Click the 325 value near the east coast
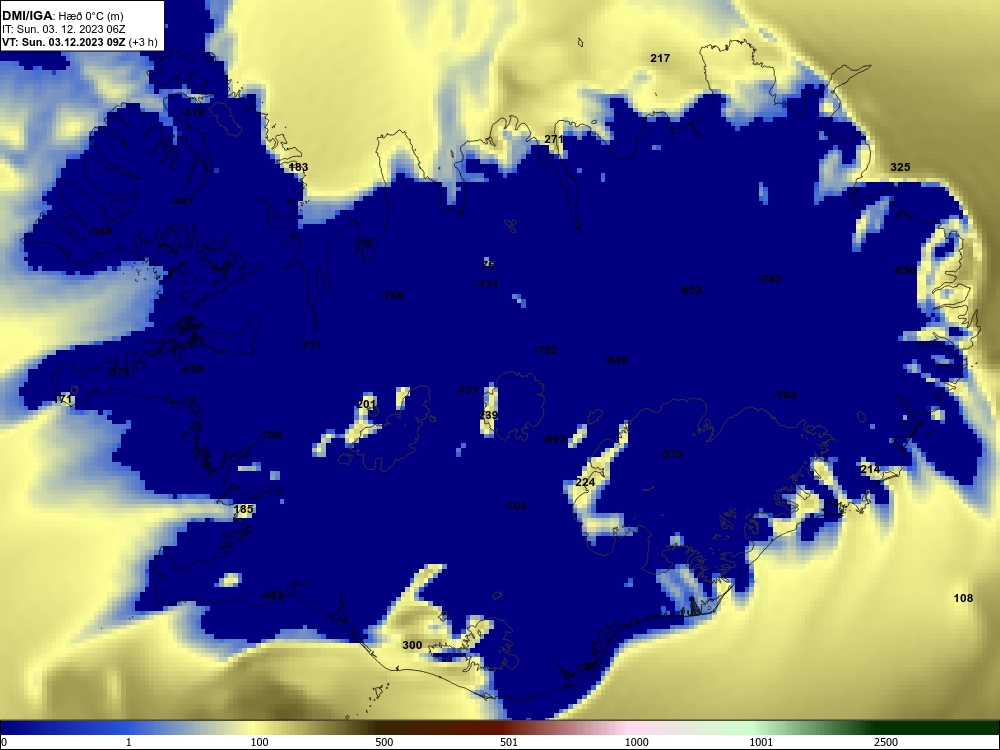Screen dimensions: 1000x750 point(900,167)
